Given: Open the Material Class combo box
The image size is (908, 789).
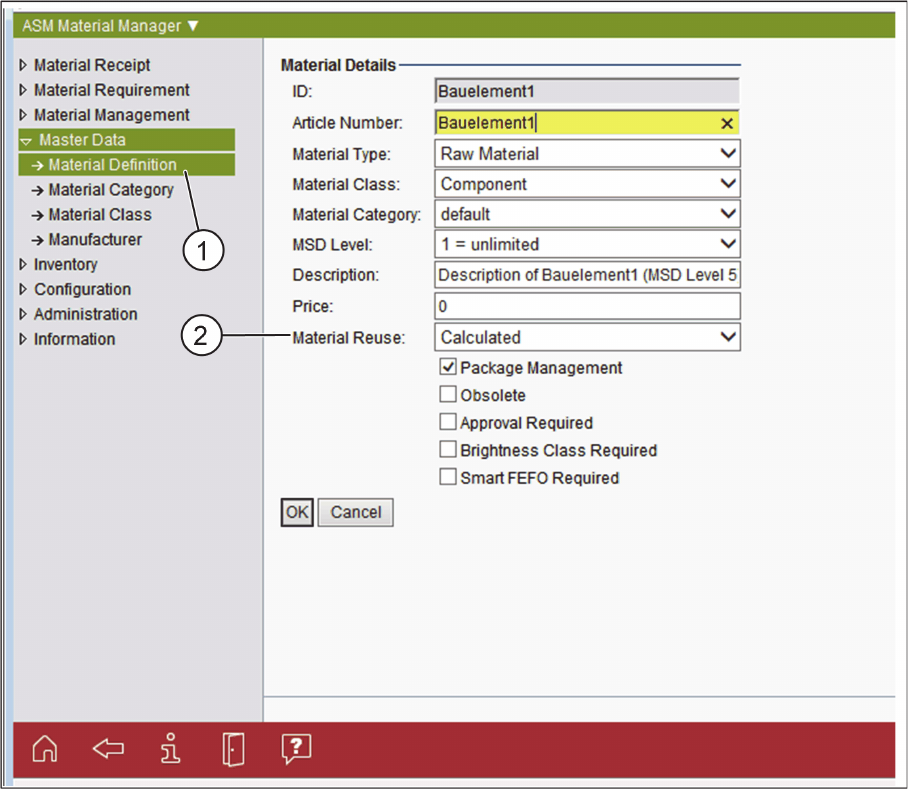Looking at the screenshot, I should (x=587, y=184).
